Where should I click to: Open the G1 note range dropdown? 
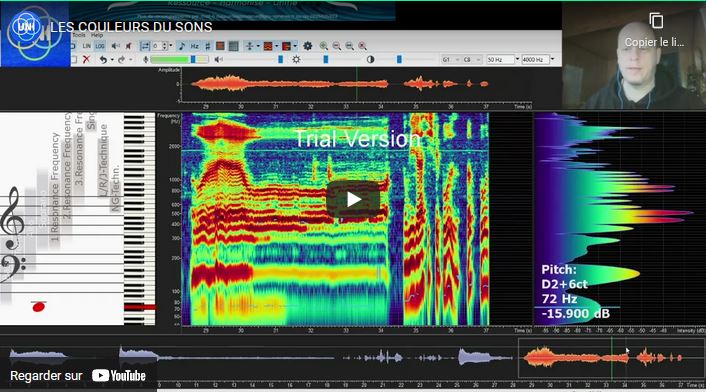point(451,59)
